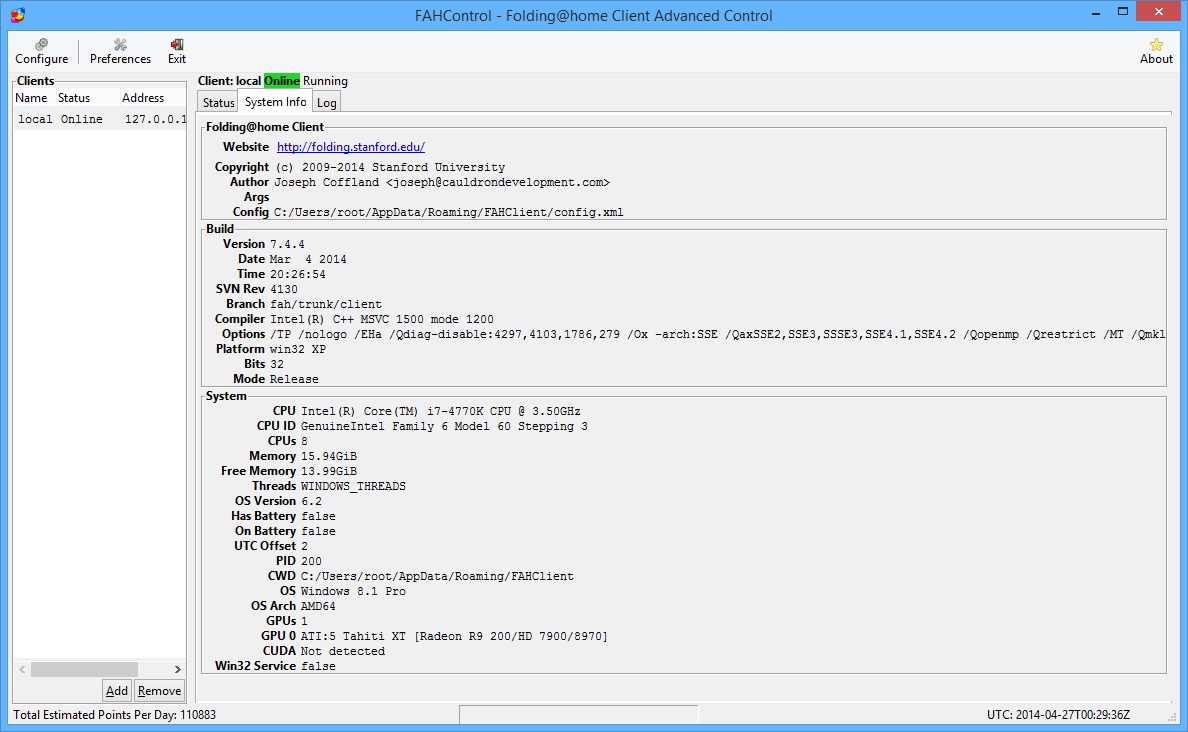The width and height of the screenshot is (1188, 732).
Task: Click the Version value 7.4.4
Action: (x=287, y=244)
